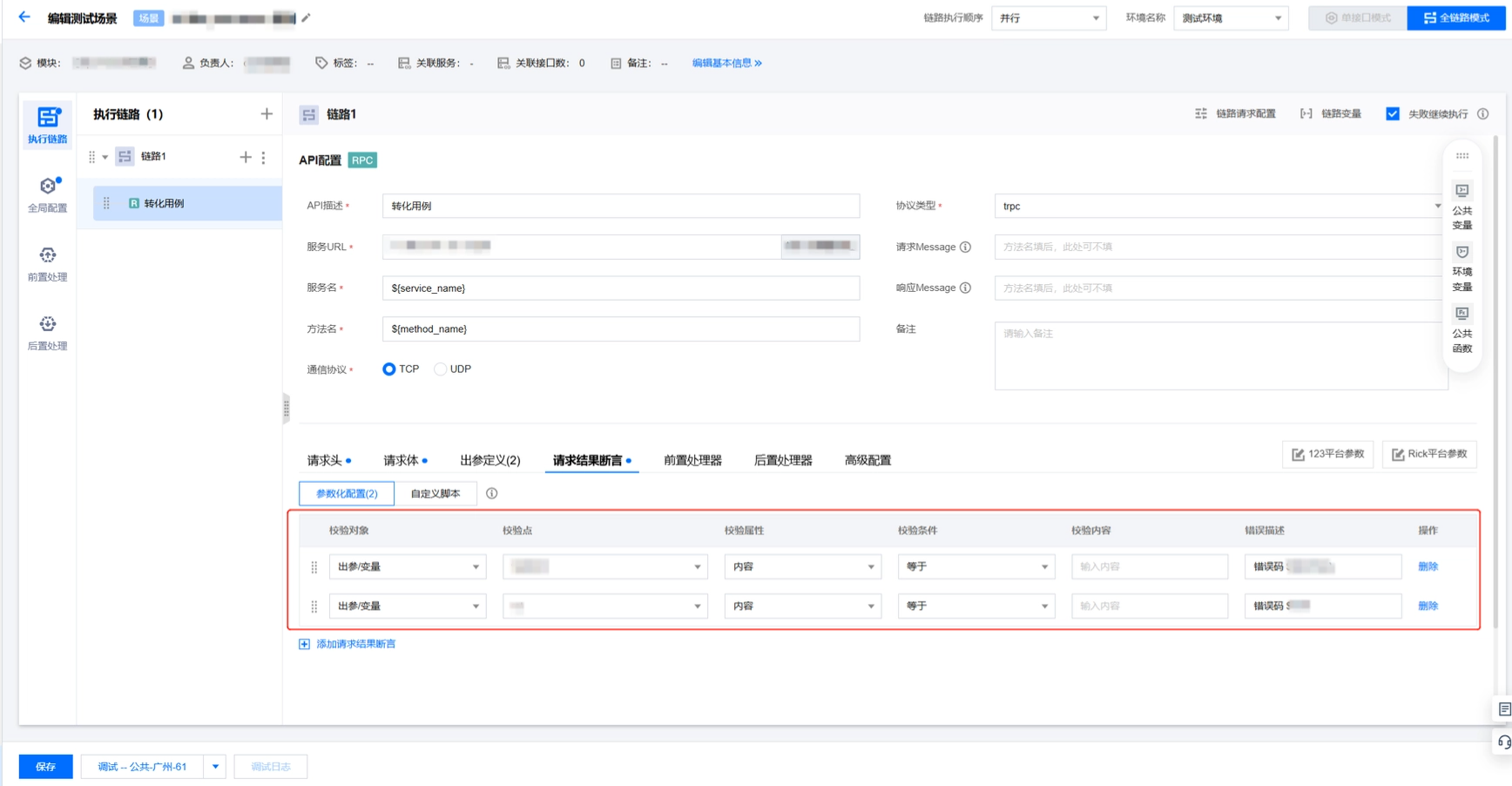Switch to the 高级配置 tab
Viewport: 1512px width, 786px height.
point(867,460)
